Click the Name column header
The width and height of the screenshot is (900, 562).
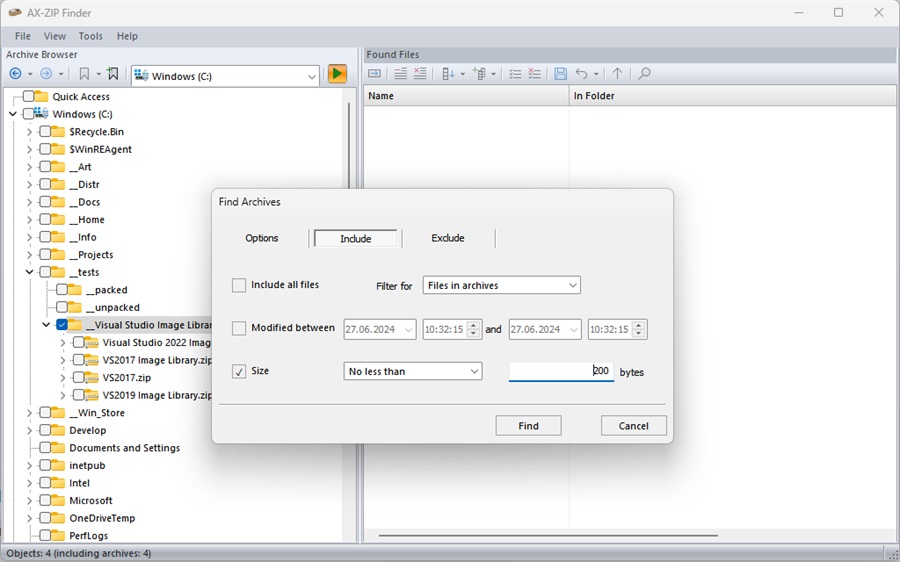466,96
